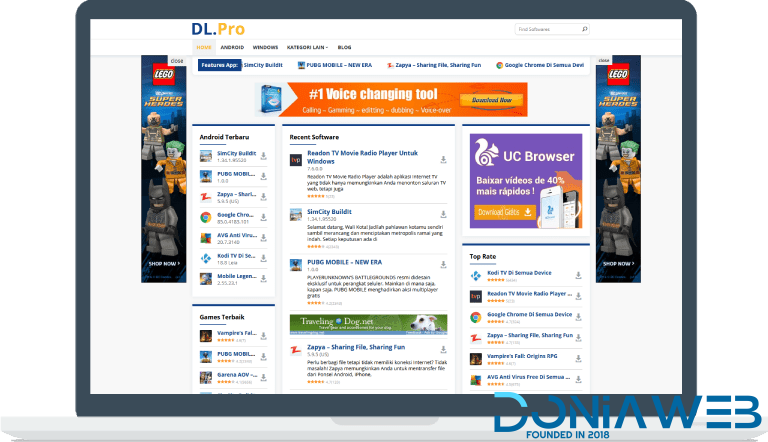Click SimCity BuildIt icon in Android Terbaru
Screen dimensions: 768x442
pyautogui.click(x=206, y=156)
